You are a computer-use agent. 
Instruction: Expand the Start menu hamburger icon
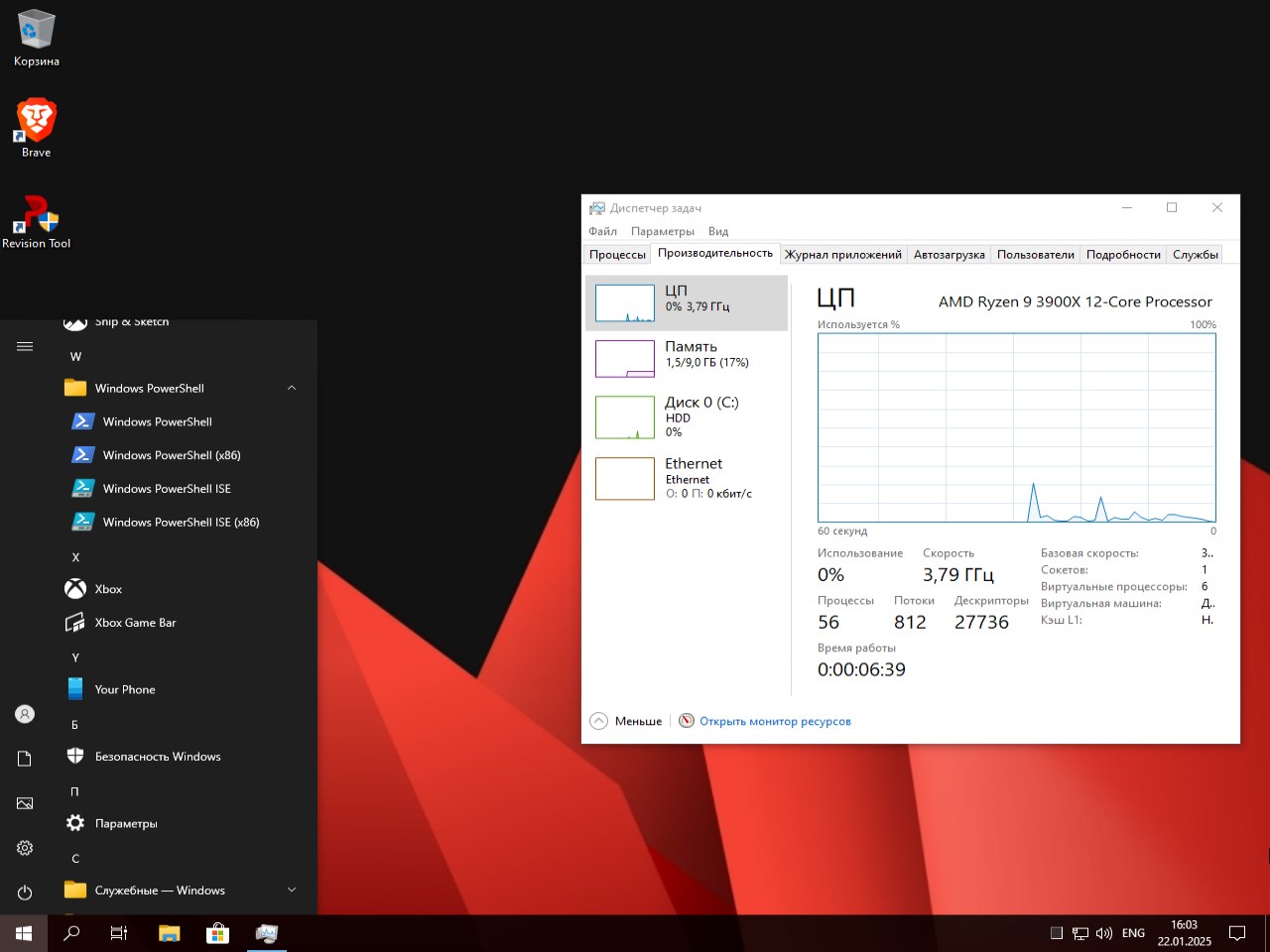click(25, 346)
